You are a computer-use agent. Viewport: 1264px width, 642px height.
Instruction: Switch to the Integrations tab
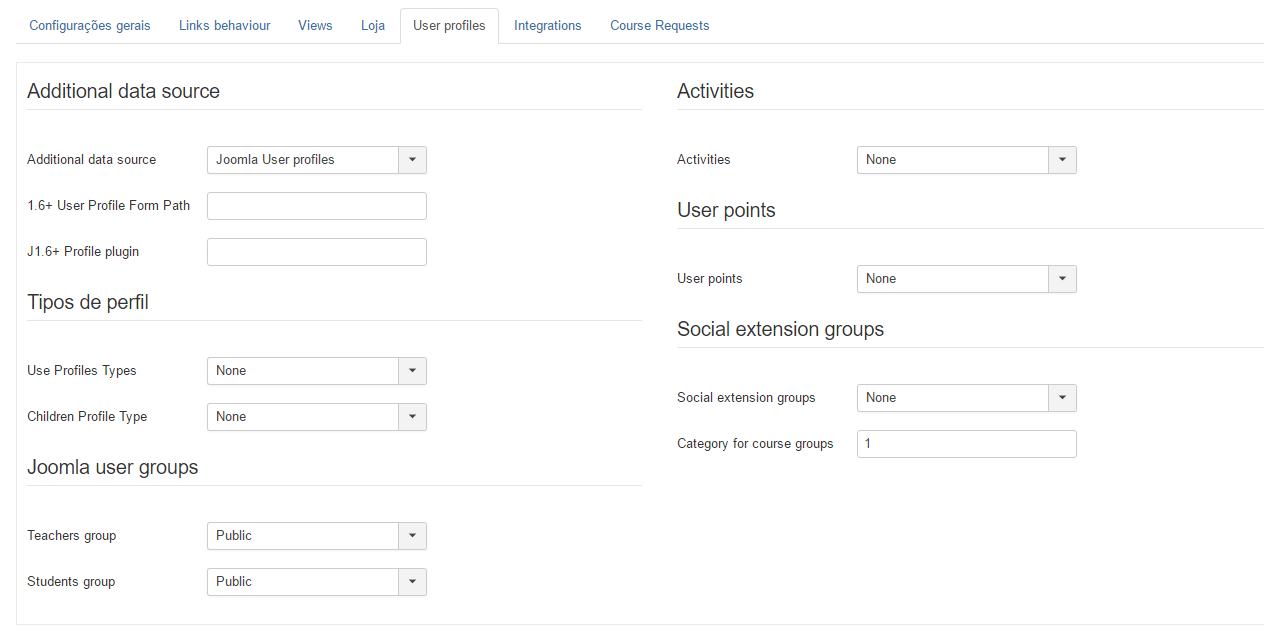pos(547,26)
